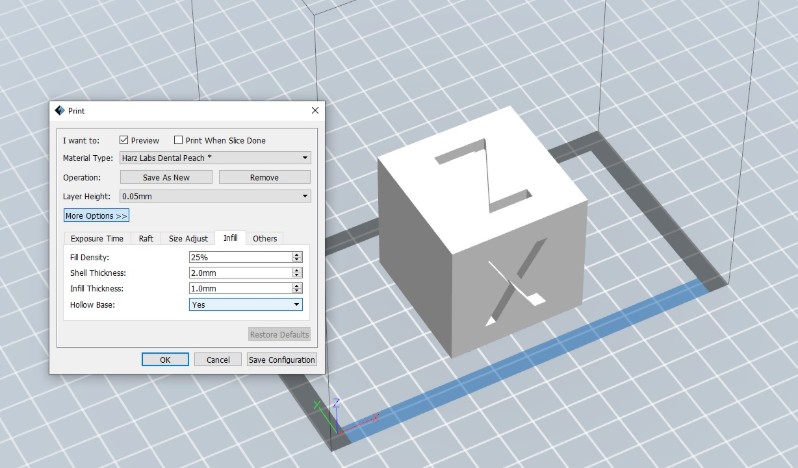Viewport: 798px width, 468px height.
Task: Enable Print When Slice Done checkbox
Action: pyautogui.click(x=178, y=140)
